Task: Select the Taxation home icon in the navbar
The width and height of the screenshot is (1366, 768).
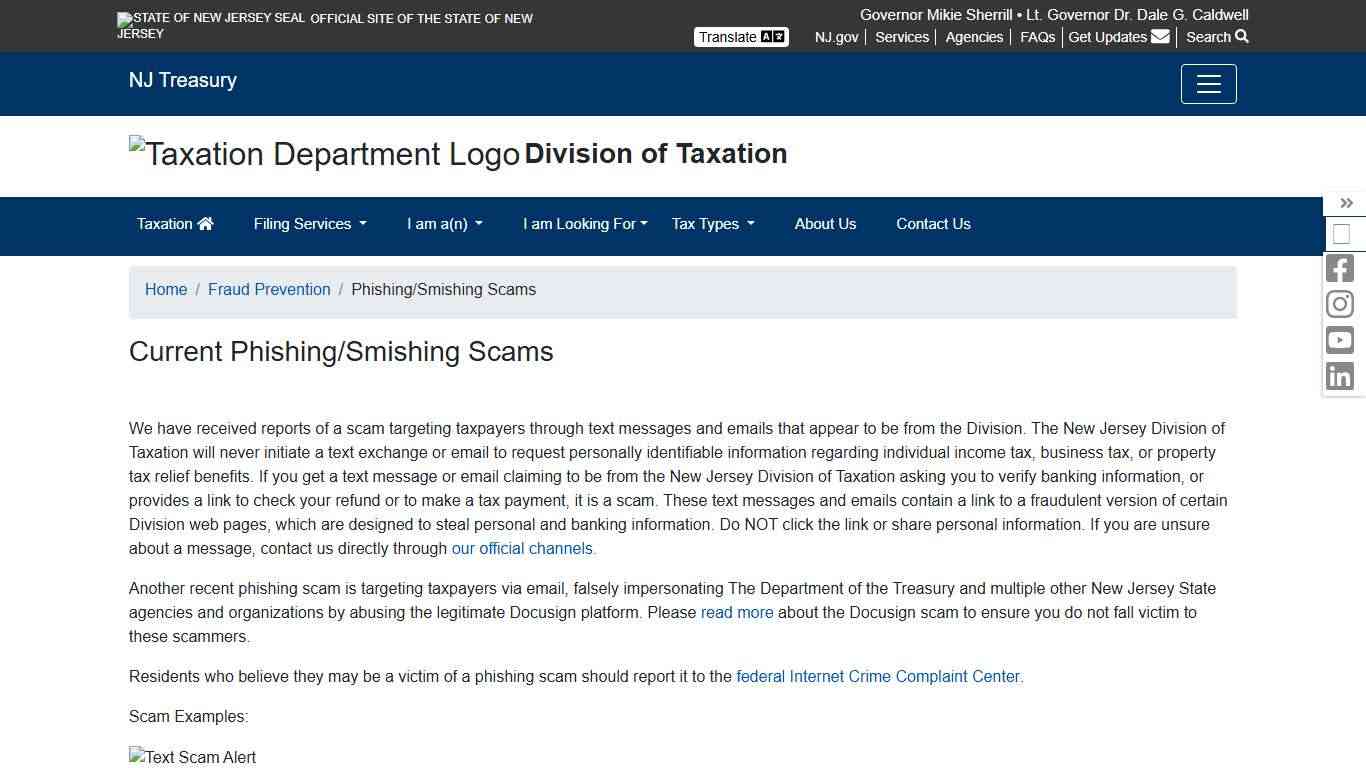Action: pos(205,223)
